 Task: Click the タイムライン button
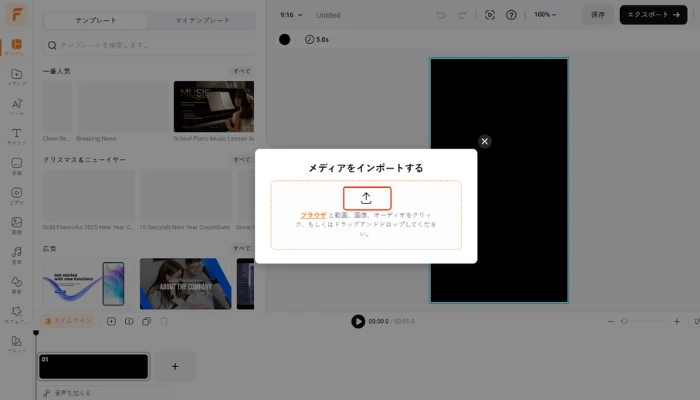(x=68, y=321)
